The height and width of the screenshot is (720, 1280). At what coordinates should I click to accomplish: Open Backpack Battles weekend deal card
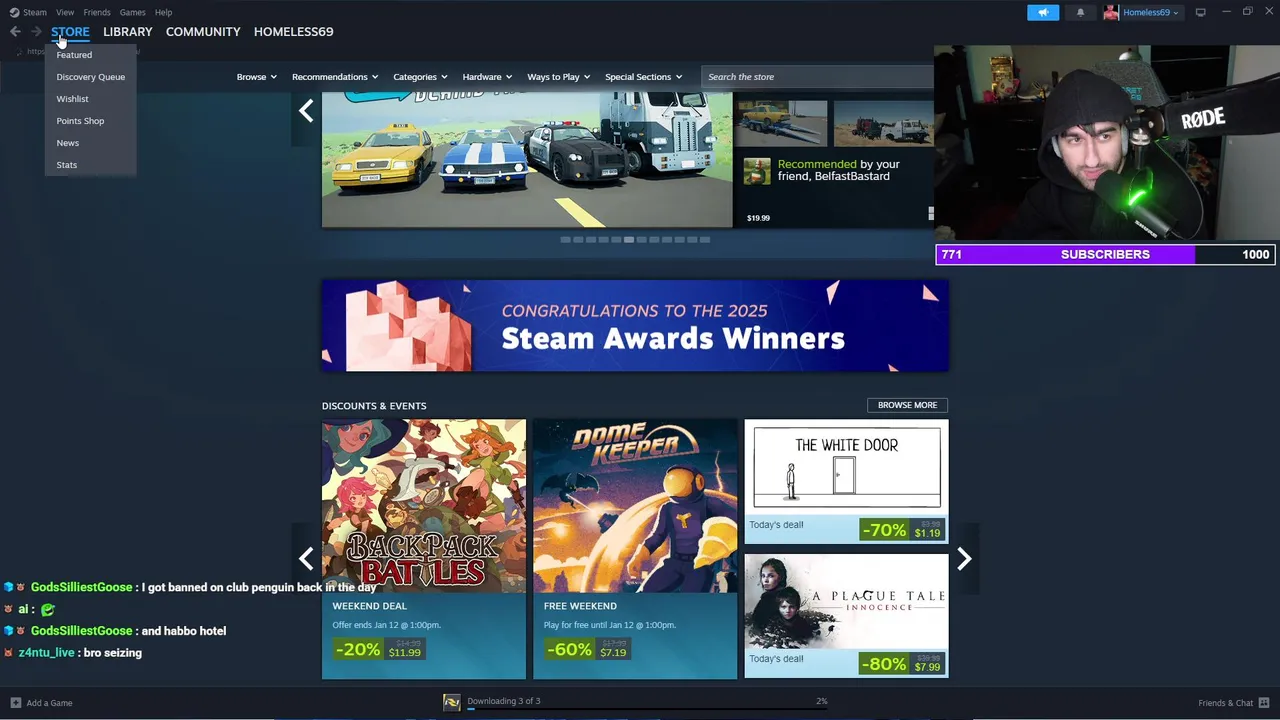424,549
